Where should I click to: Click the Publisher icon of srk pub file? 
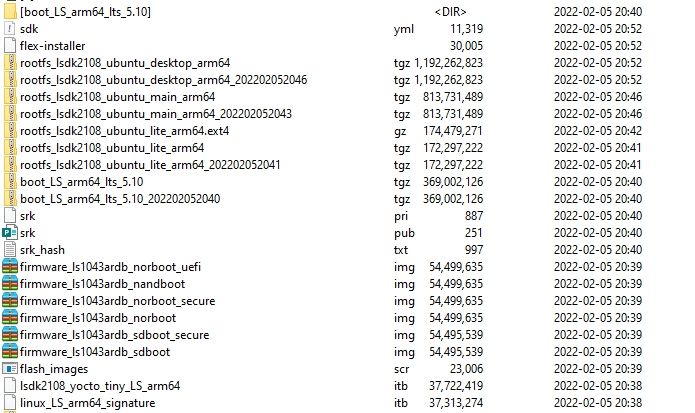pyautogui.click(x=10, y=232)
